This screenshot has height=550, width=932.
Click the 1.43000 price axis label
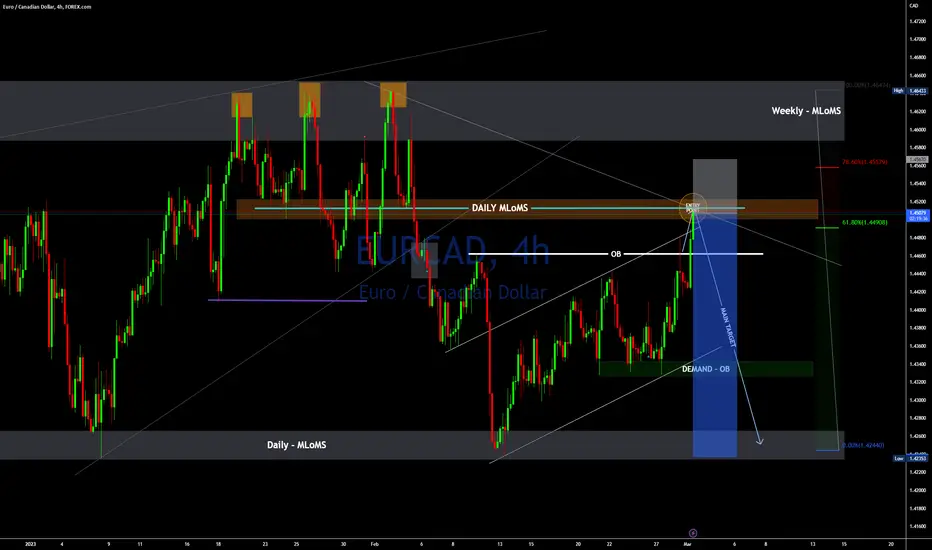918,400
